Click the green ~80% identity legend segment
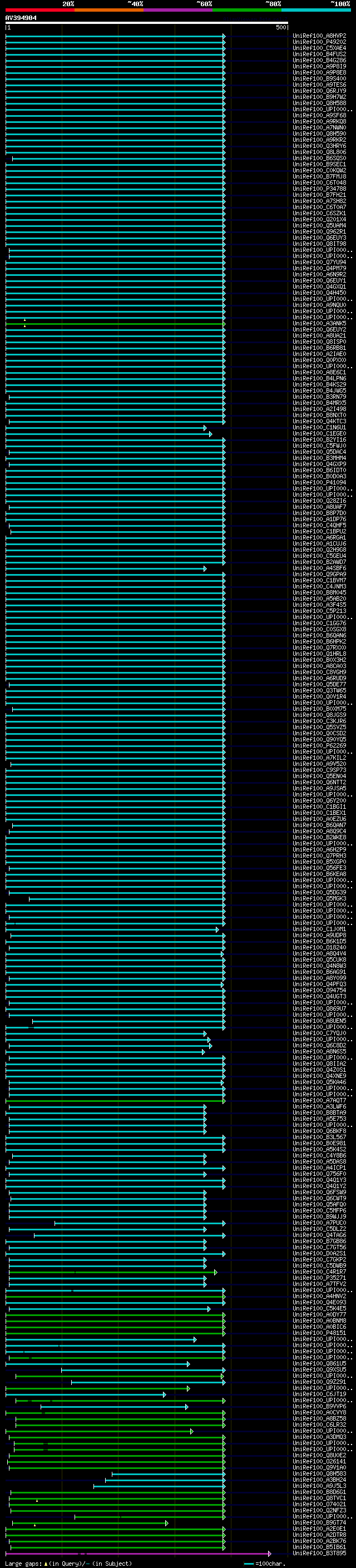This screenshot has height=1568, width=356. click(247, 10)
